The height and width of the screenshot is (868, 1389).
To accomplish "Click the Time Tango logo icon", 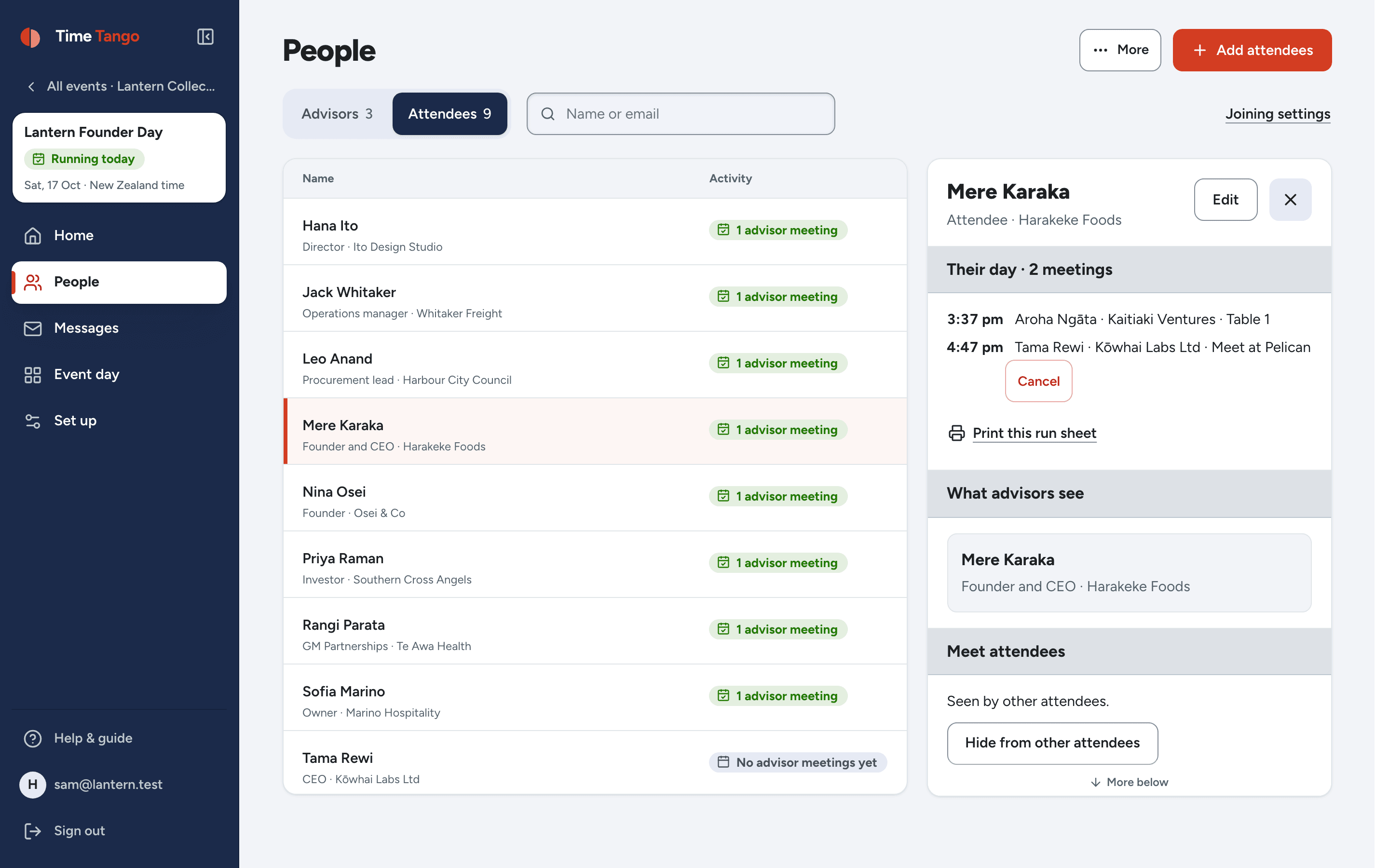I will coord(30,37).
